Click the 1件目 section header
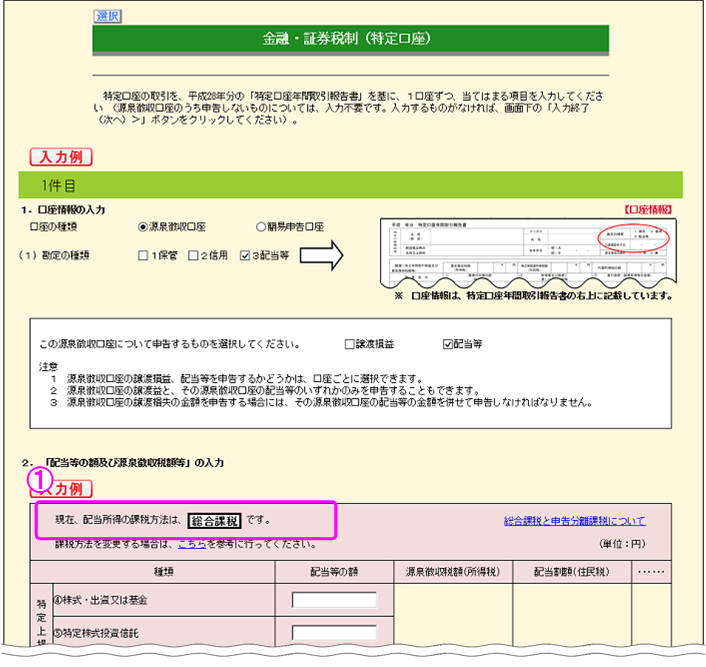Viewport: 706px width, 667px height. (350, 185)
